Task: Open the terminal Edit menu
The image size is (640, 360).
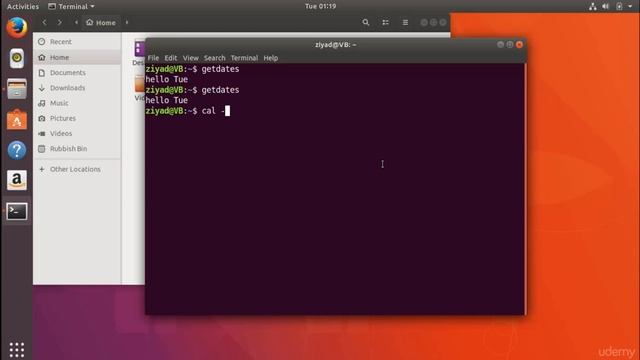Action: 171,58
